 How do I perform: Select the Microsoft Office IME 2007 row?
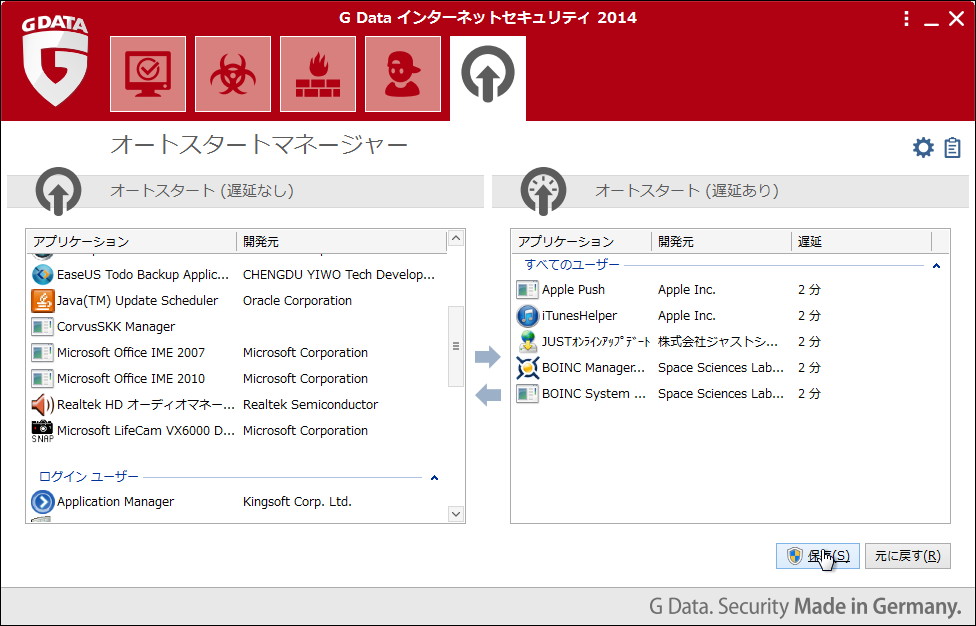click(x=237, y=353)
